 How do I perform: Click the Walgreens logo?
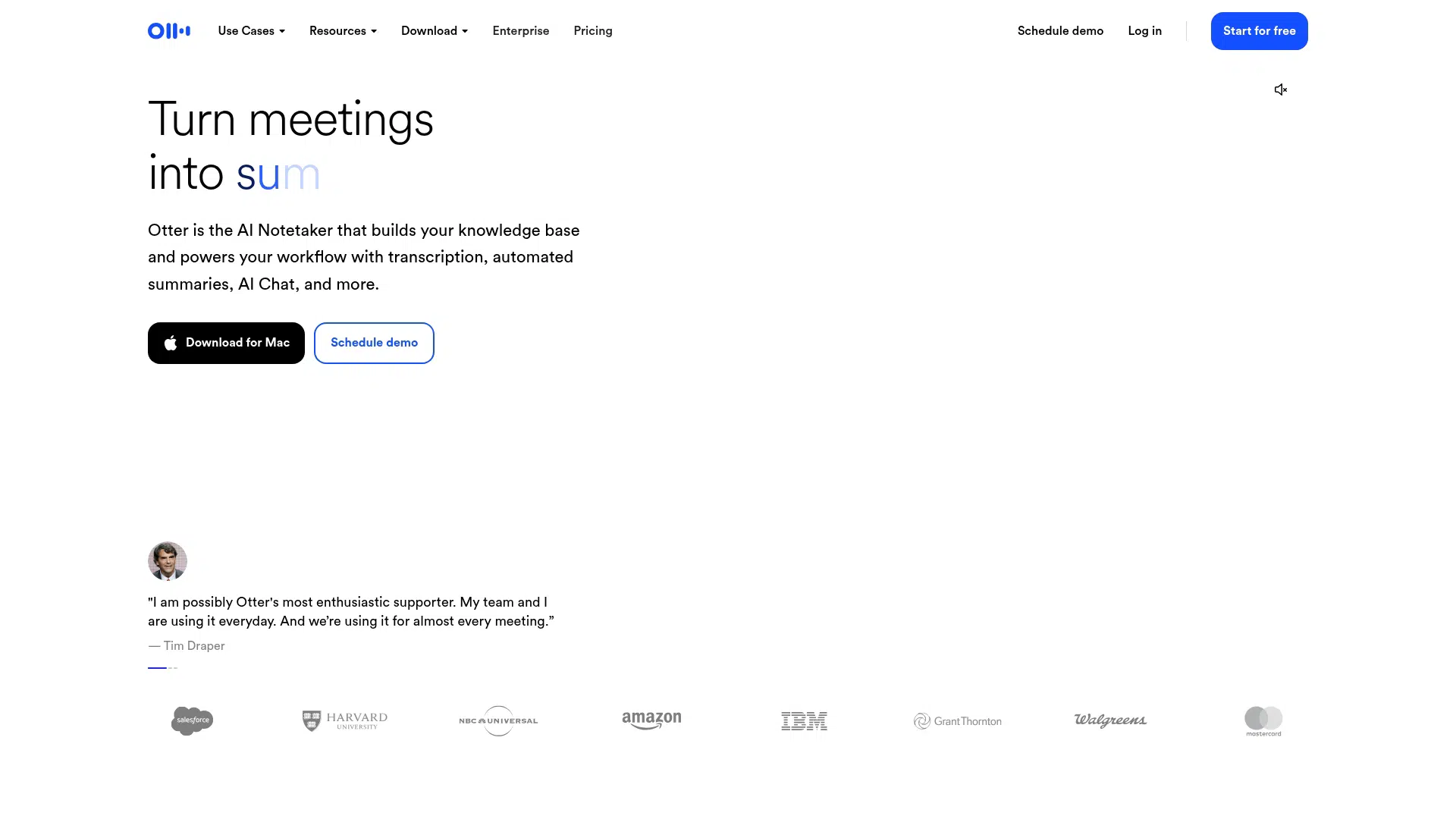click(1110, 720)
